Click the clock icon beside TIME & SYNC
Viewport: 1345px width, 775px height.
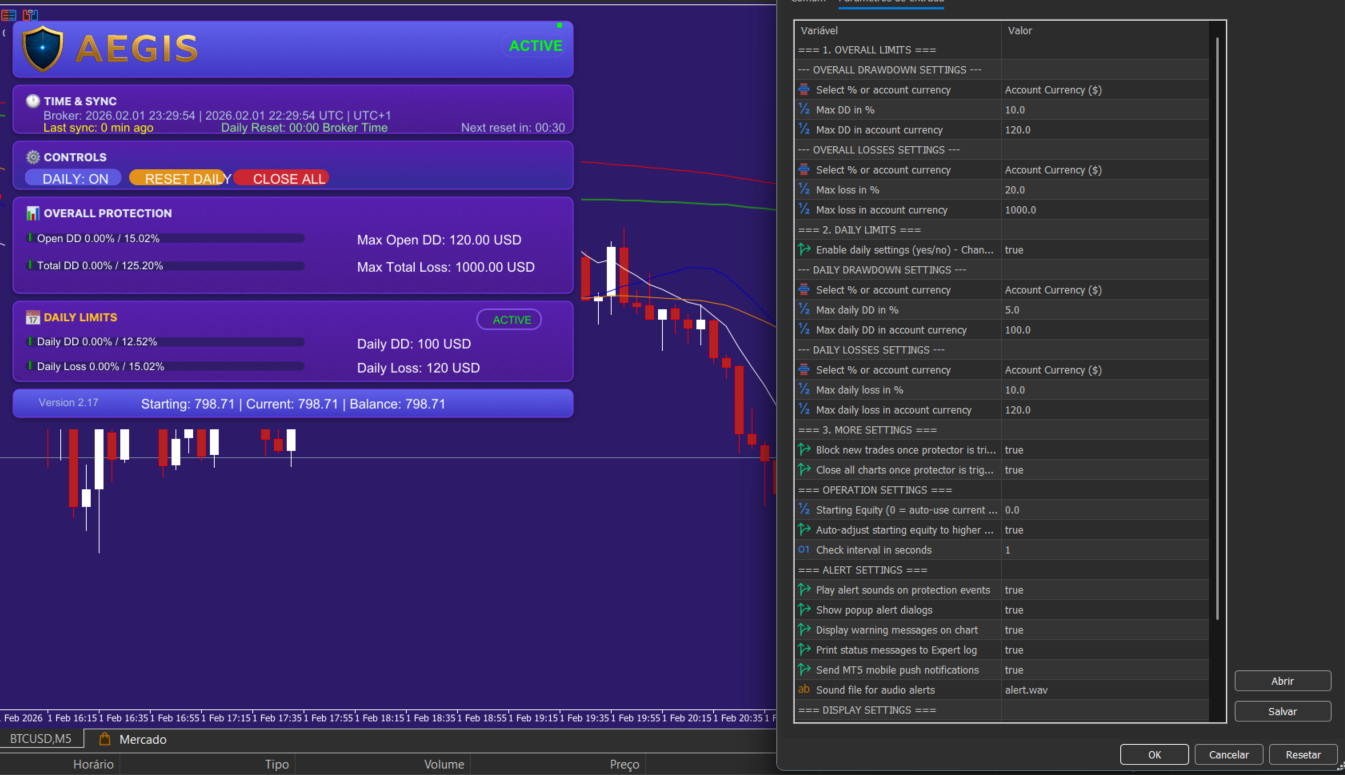[33, 101]
